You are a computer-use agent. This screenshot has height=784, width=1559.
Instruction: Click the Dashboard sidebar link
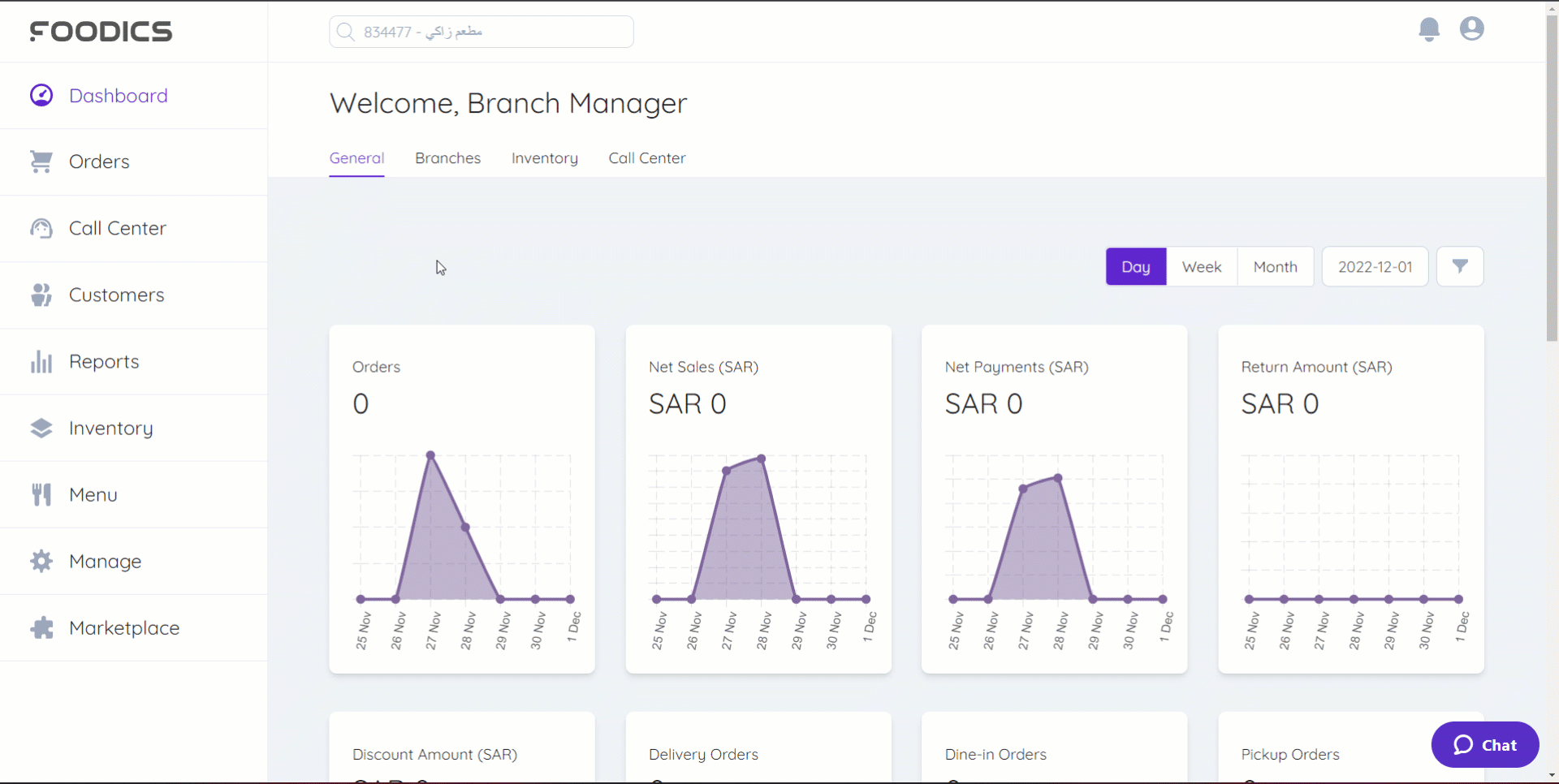[x=119, y=96]
